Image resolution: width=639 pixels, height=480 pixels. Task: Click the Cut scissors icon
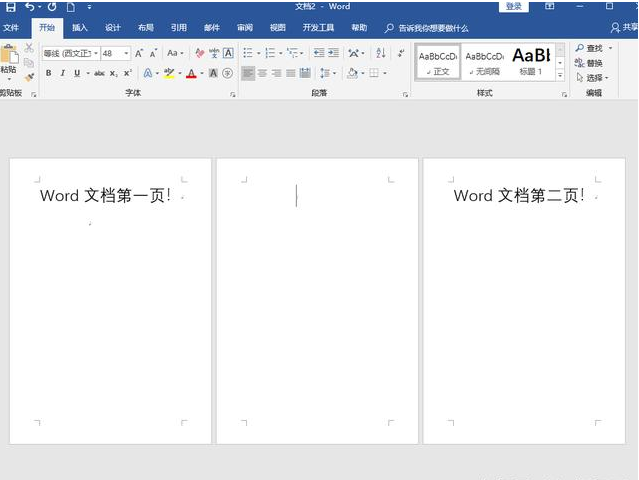[x=29, y=48]
